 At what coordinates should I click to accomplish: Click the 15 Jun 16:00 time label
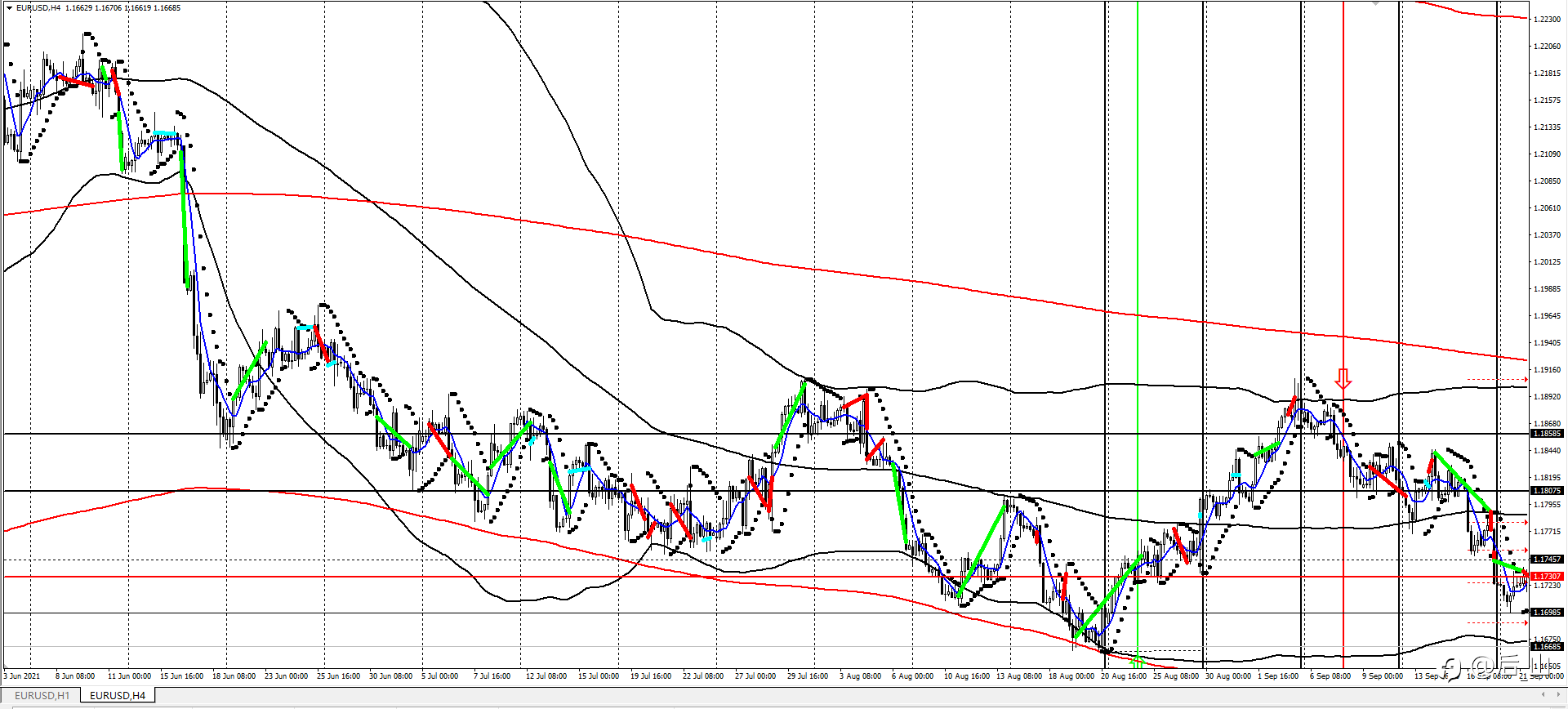pos(181,676)
